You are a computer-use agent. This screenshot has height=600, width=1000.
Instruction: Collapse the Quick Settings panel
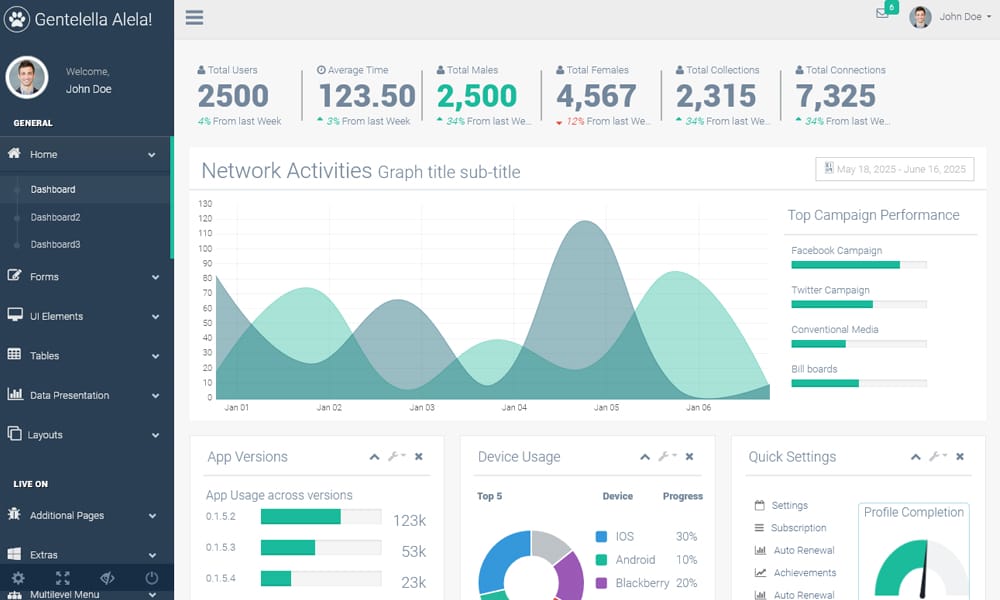915,457
